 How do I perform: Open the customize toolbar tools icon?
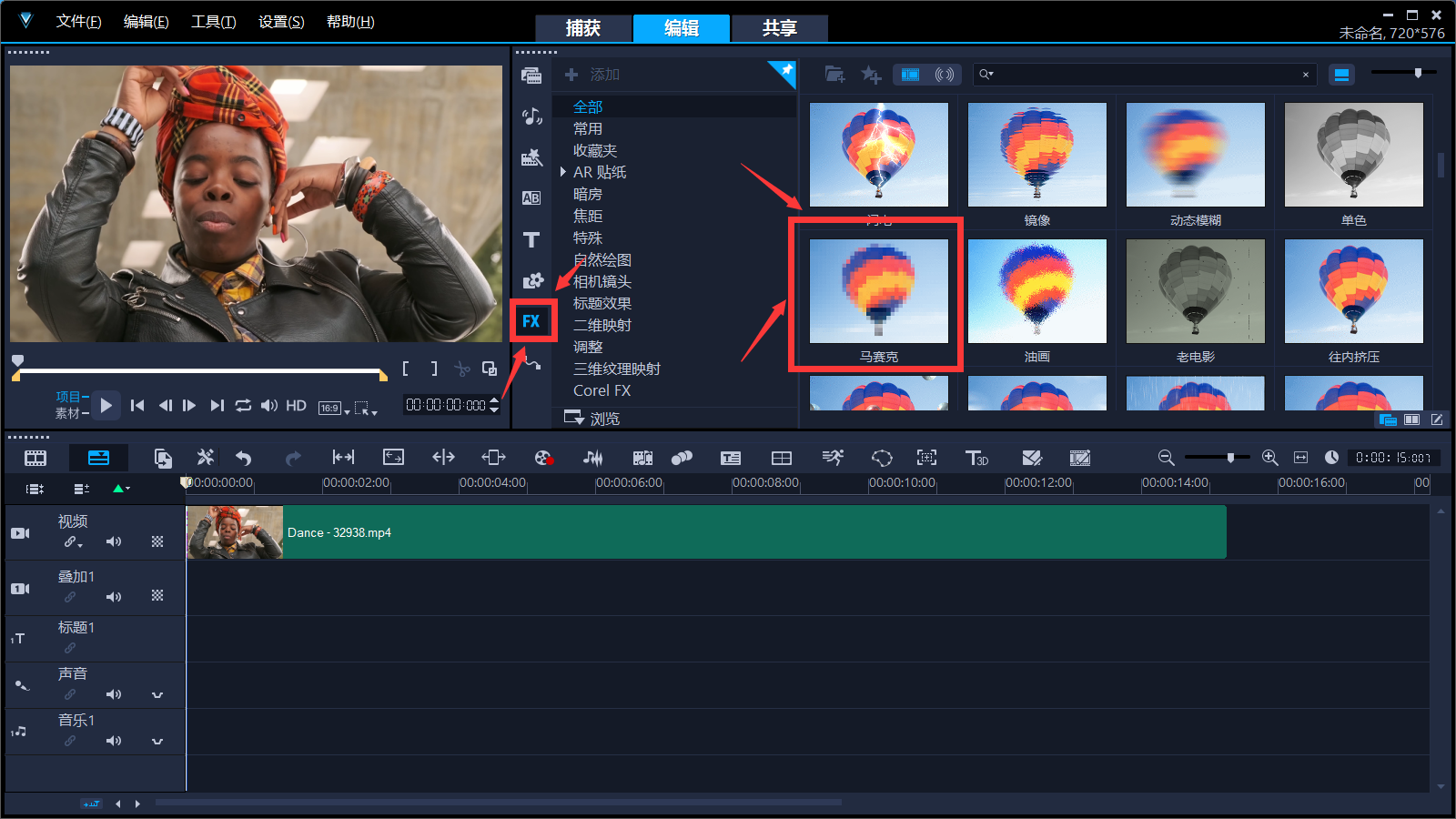(206, 458)
